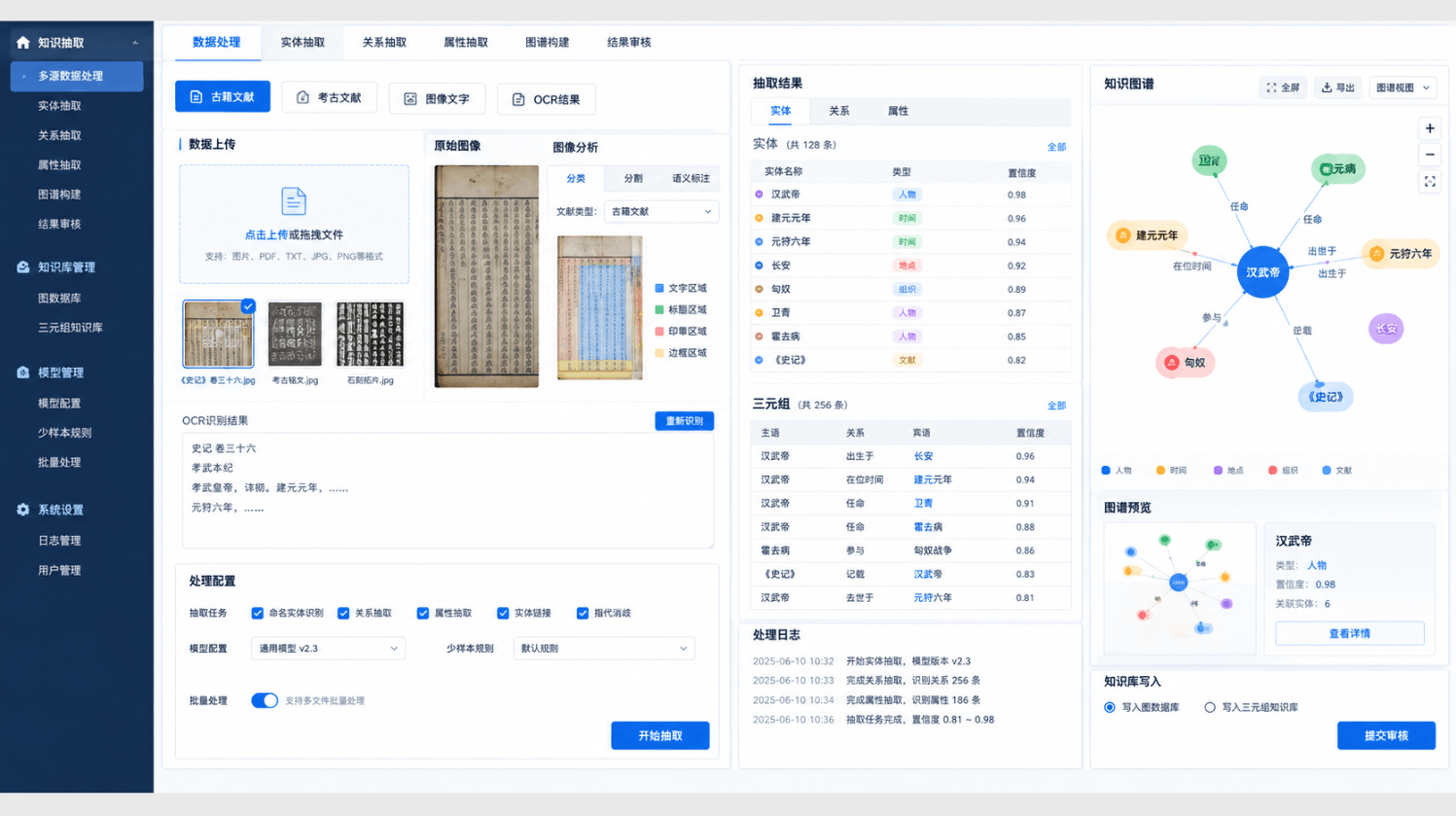Open the 图谱视图 dropdown

(x=1403, y=88)
